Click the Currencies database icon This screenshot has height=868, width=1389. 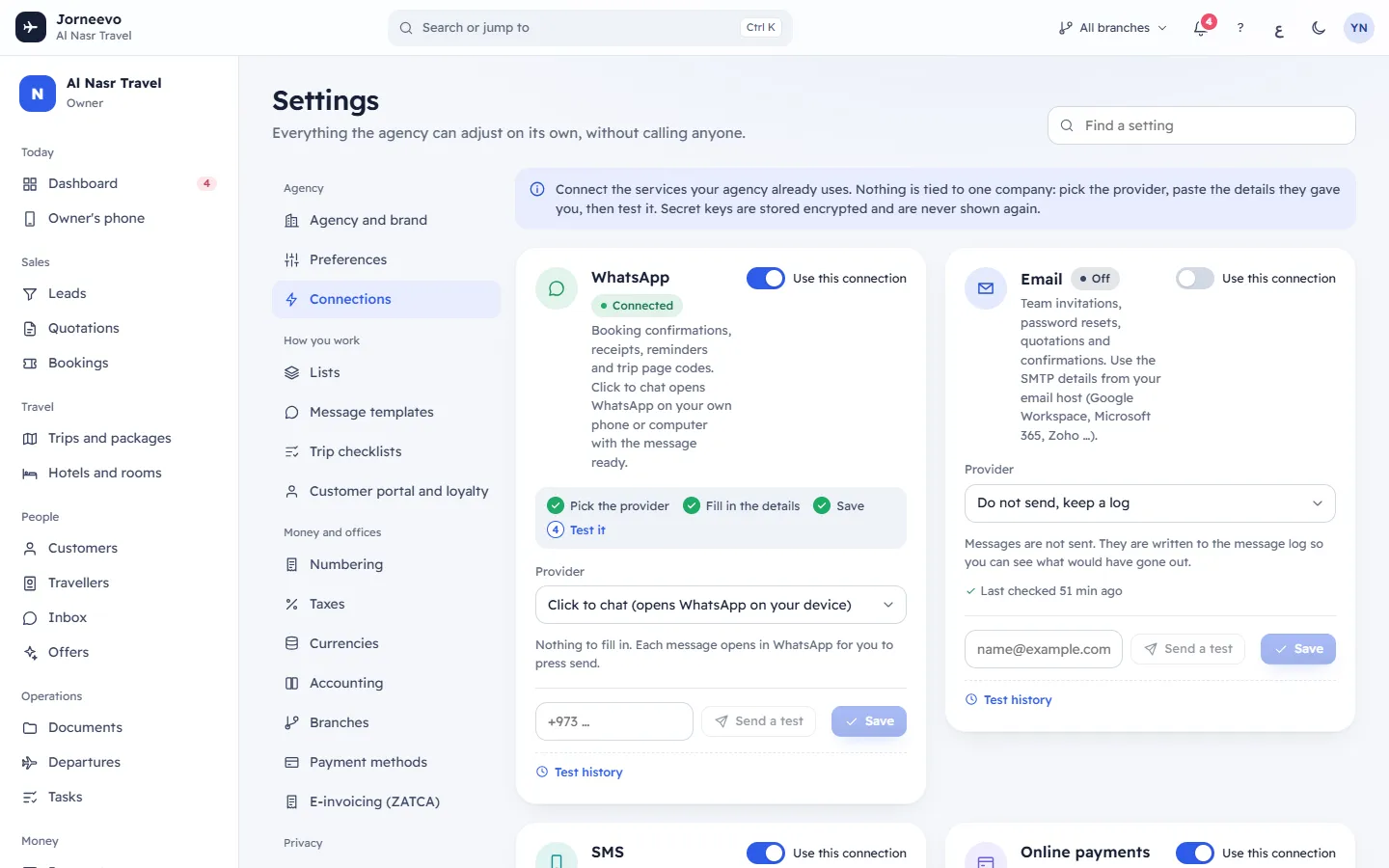[291, 644]
